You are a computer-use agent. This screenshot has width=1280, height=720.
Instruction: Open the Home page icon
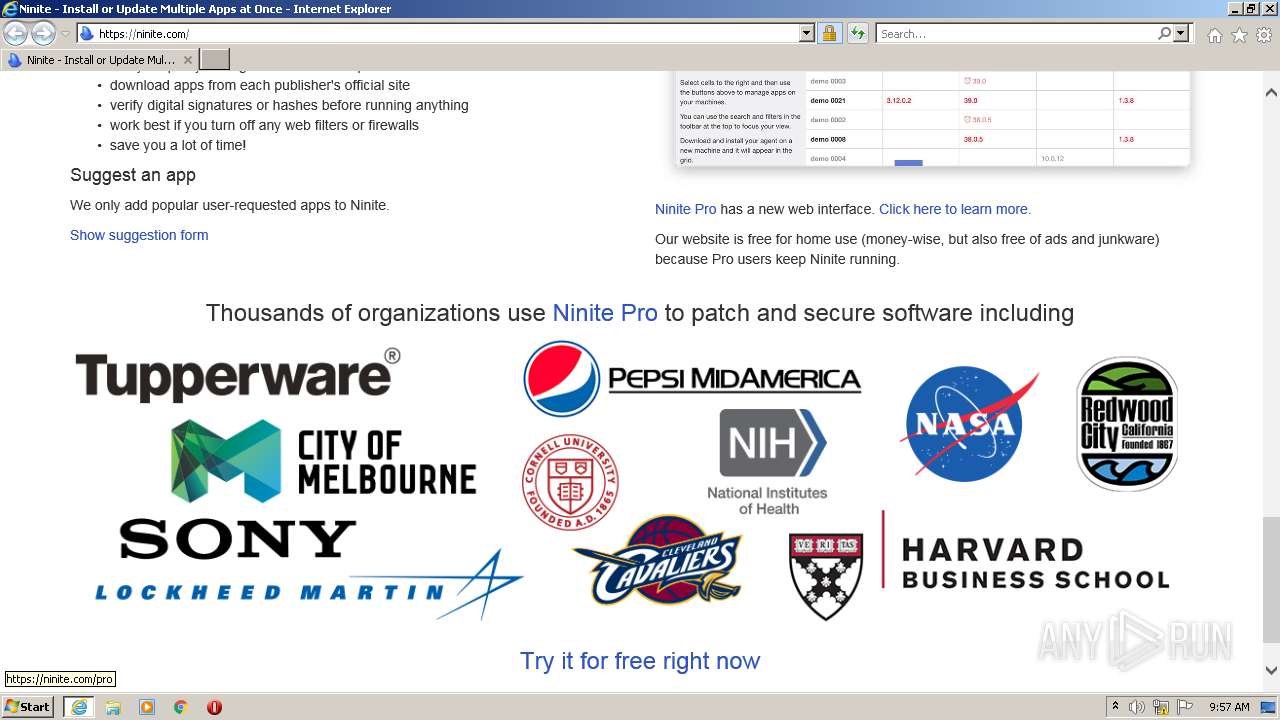[1214, 35]
